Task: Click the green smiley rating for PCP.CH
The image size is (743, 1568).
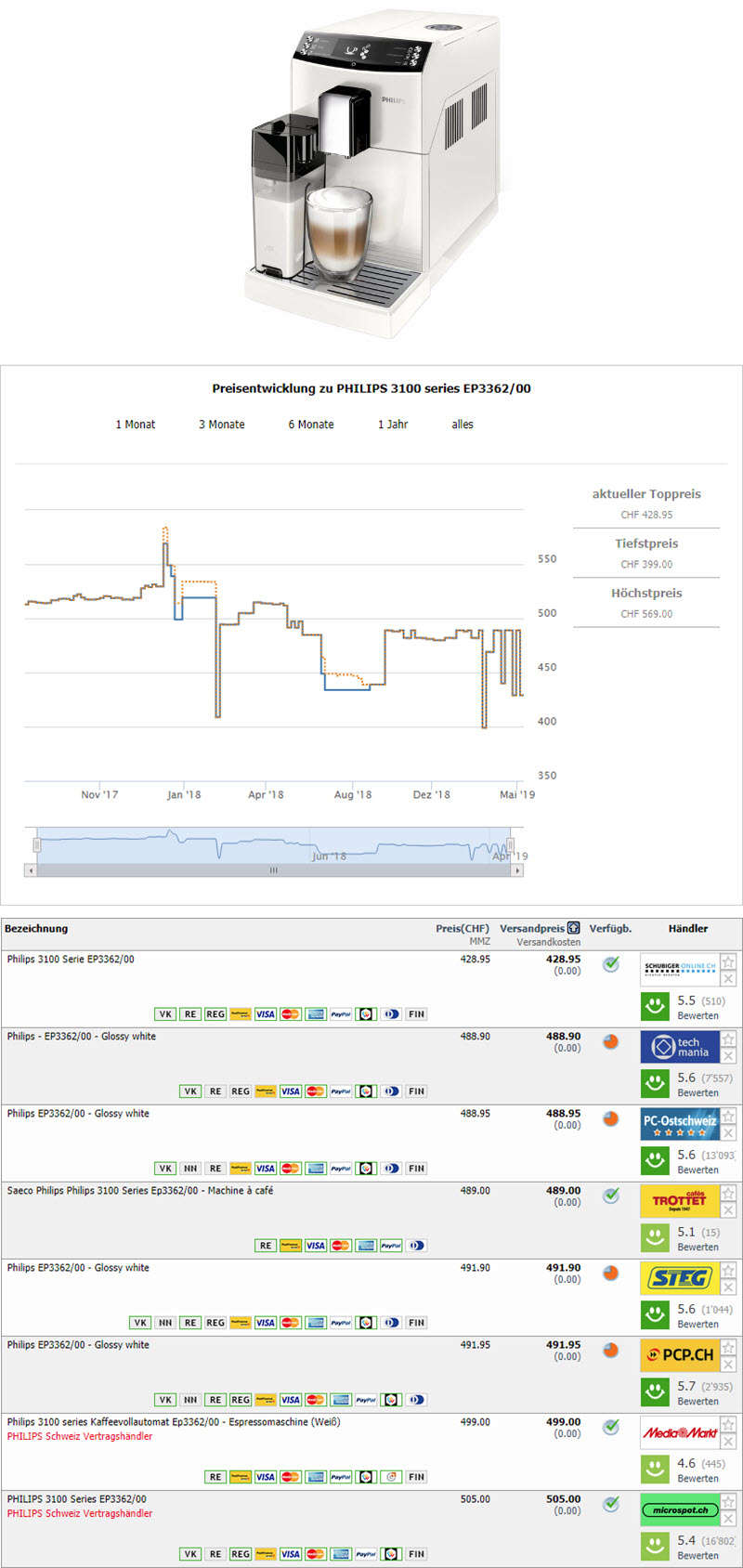Action: [x=656, y=1391]
